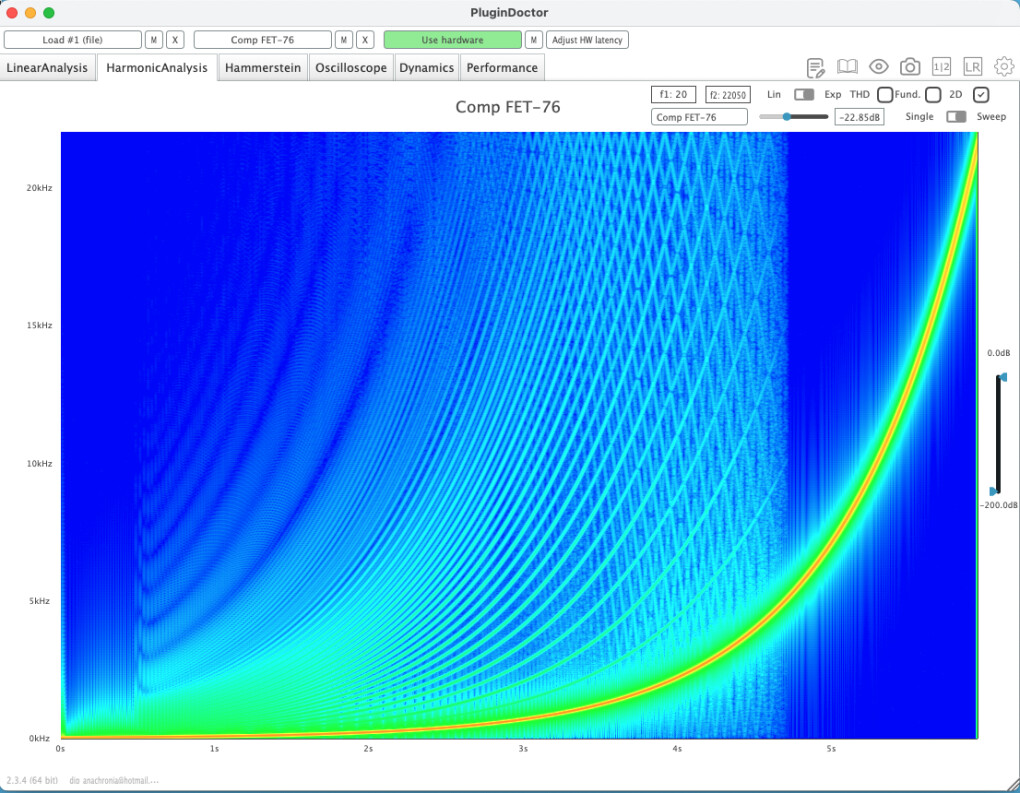The width and height of the screenshot is (1020, 793).
Task: Uncheck the 2D checkbox
Action: tap(981, 94)
